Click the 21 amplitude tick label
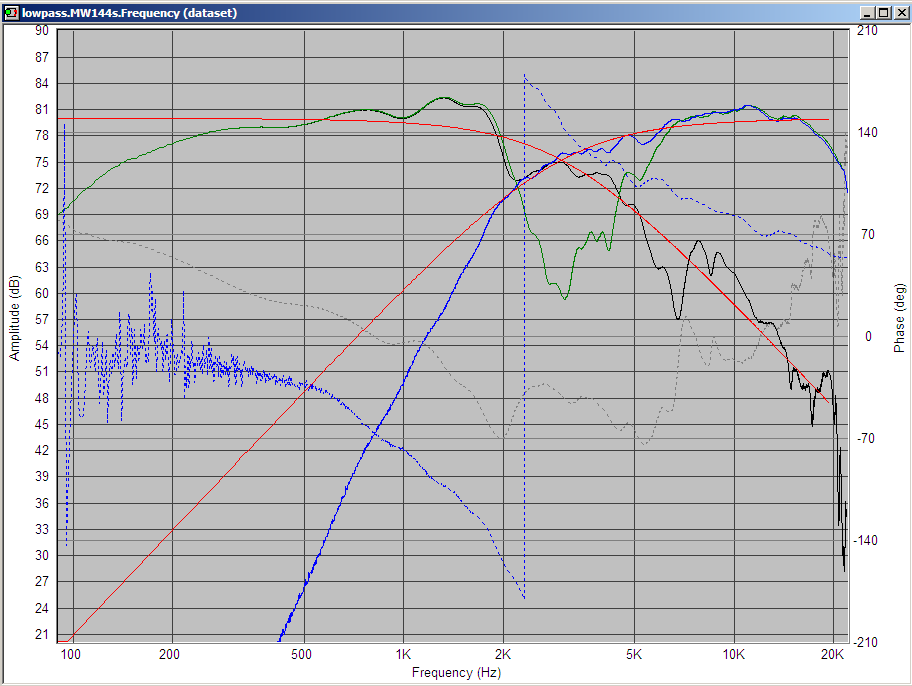912x686 pixels. (42, 635)
